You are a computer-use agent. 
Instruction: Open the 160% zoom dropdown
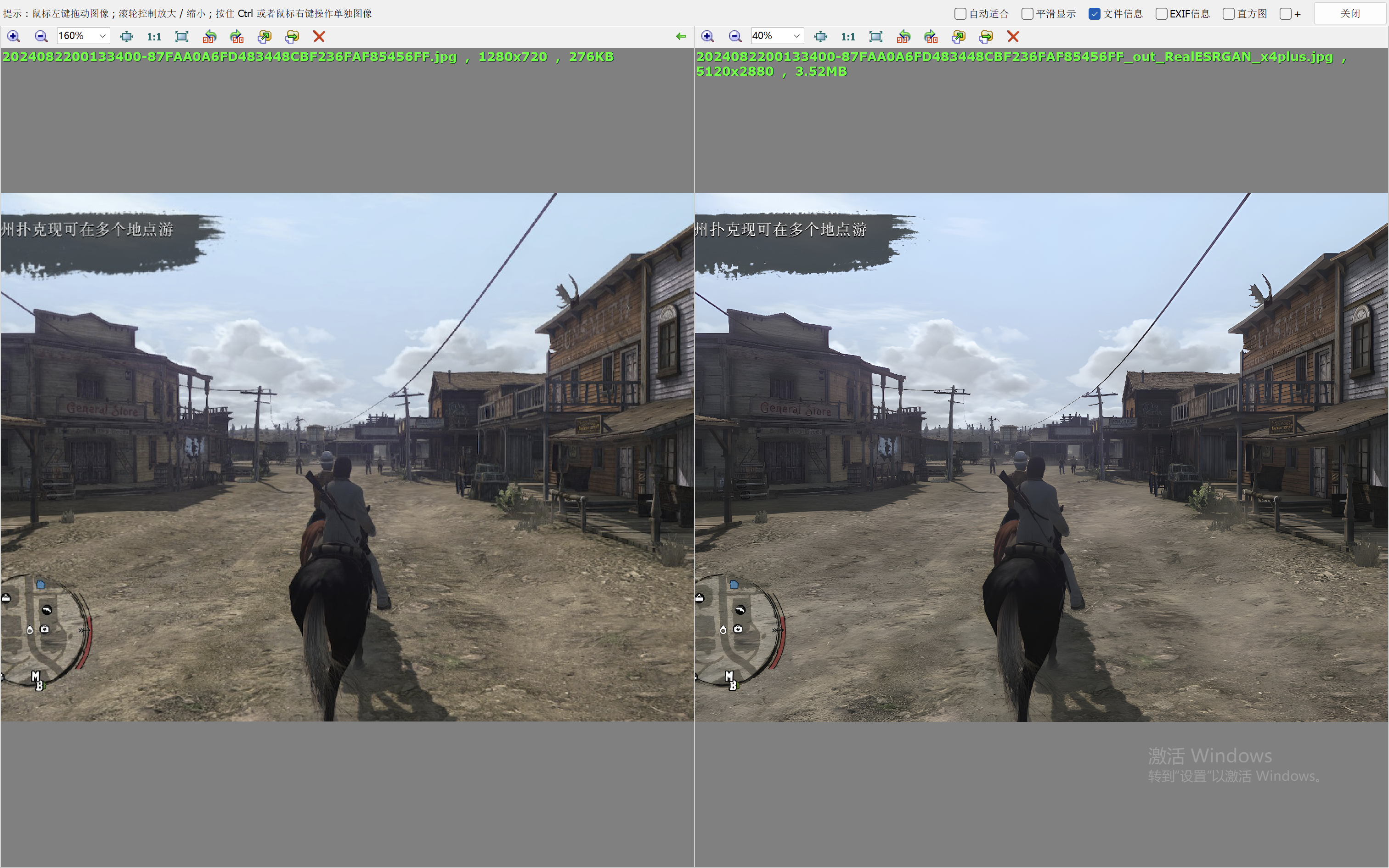102,36
